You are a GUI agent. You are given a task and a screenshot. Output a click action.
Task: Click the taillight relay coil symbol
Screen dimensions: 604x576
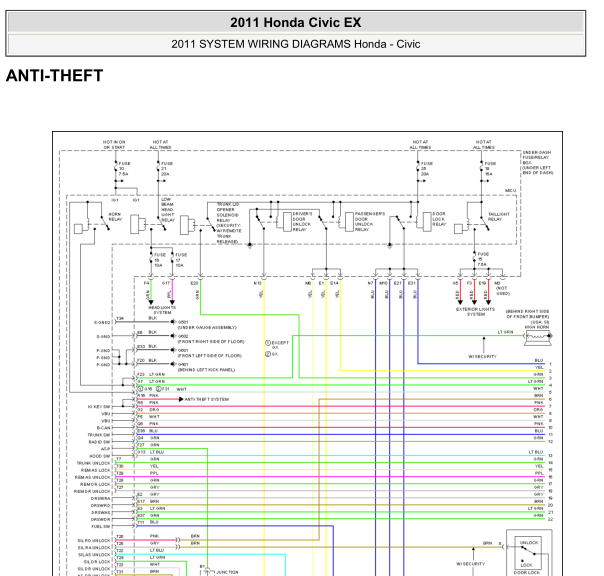coord(458,229)
